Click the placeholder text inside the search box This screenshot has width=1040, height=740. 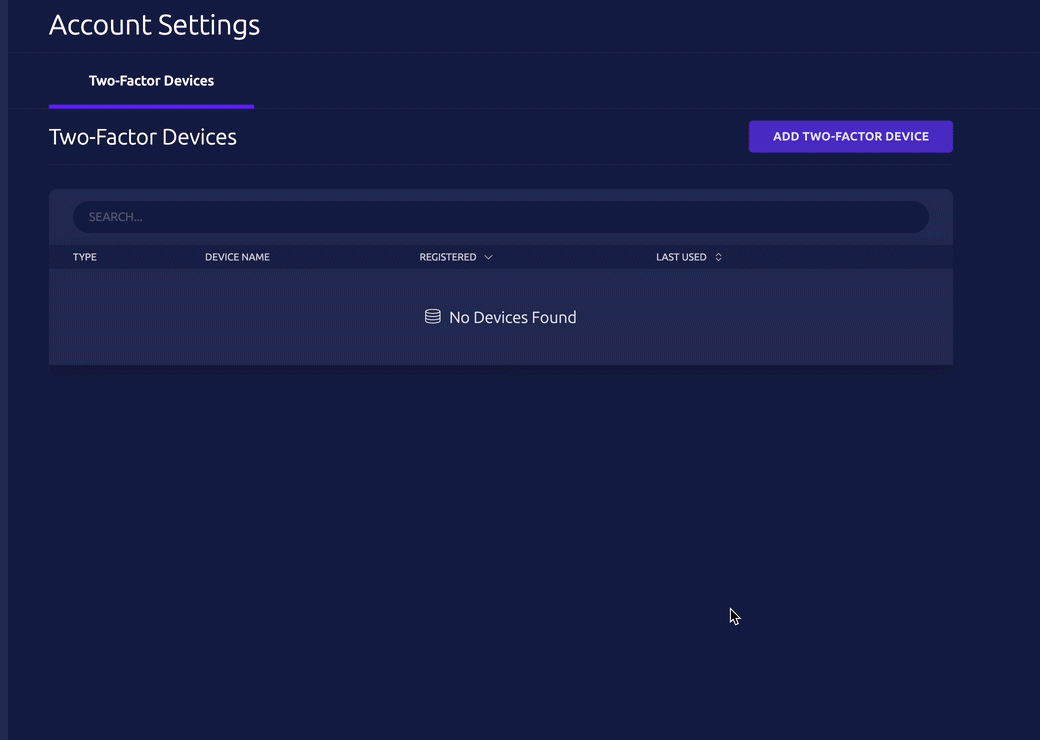point(115,216)
